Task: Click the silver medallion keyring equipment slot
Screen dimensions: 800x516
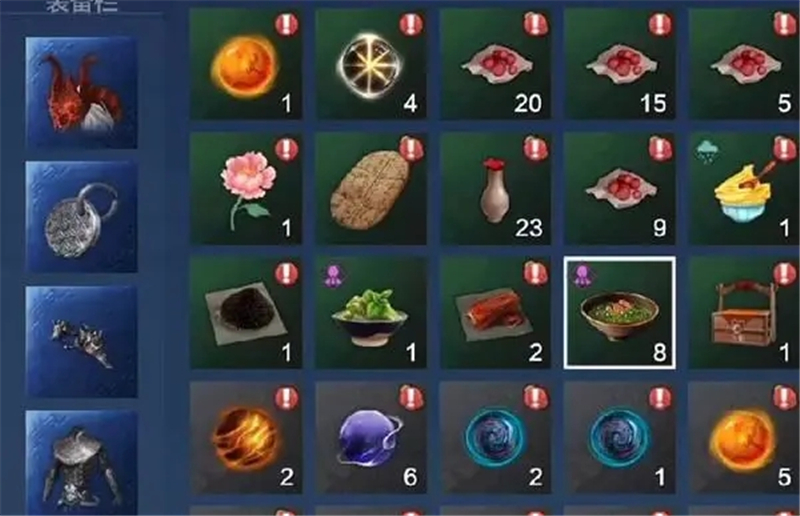Action: coord(81,216)
